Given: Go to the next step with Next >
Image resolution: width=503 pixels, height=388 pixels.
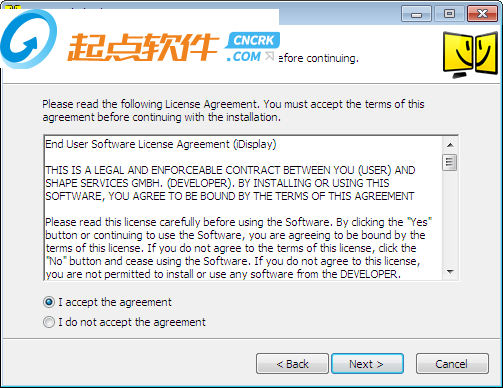Looking at the screenshot, I should (367, 364).
